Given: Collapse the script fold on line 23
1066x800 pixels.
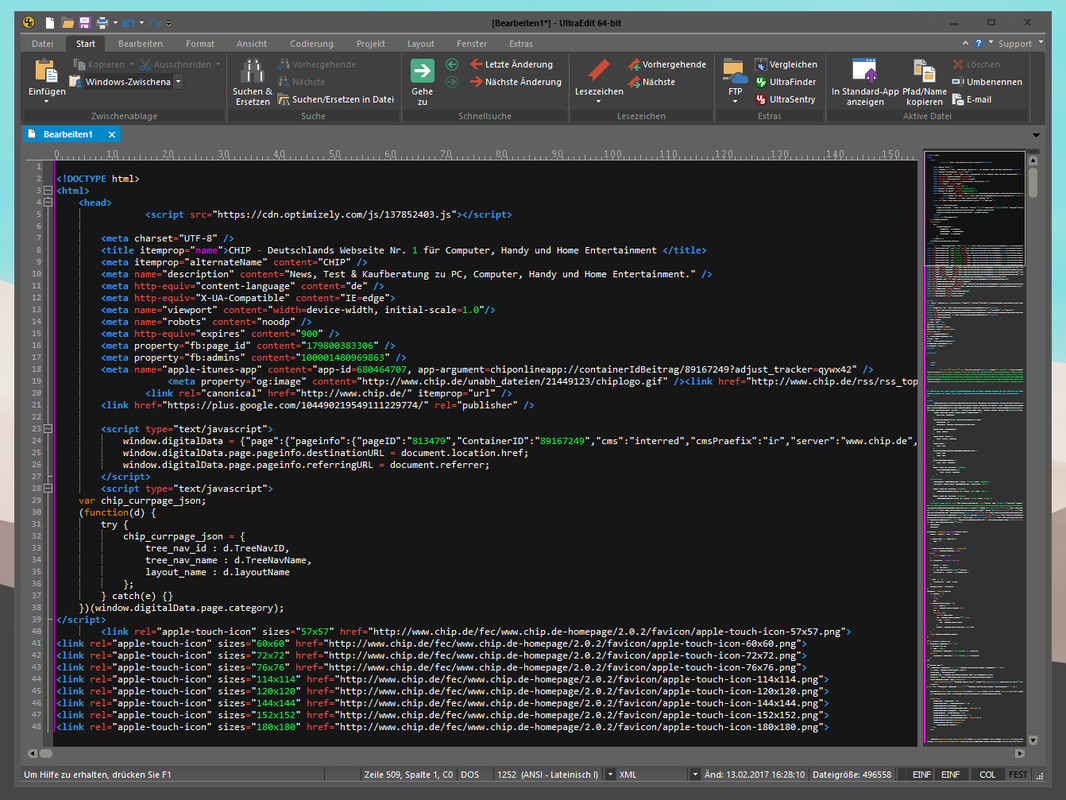Looking at the screenshot, I should (x=48, y=429).
